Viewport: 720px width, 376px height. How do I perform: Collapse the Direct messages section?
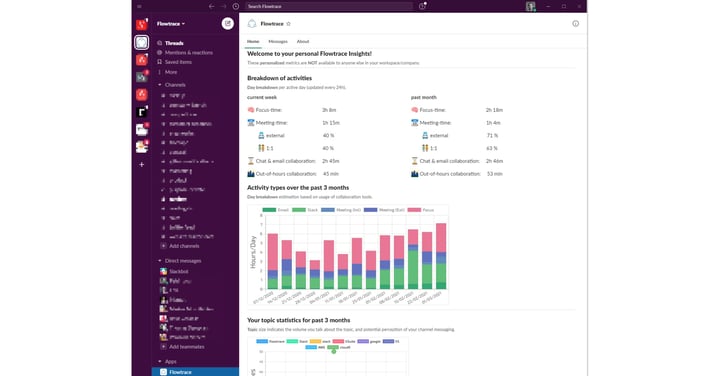[160, 261]
